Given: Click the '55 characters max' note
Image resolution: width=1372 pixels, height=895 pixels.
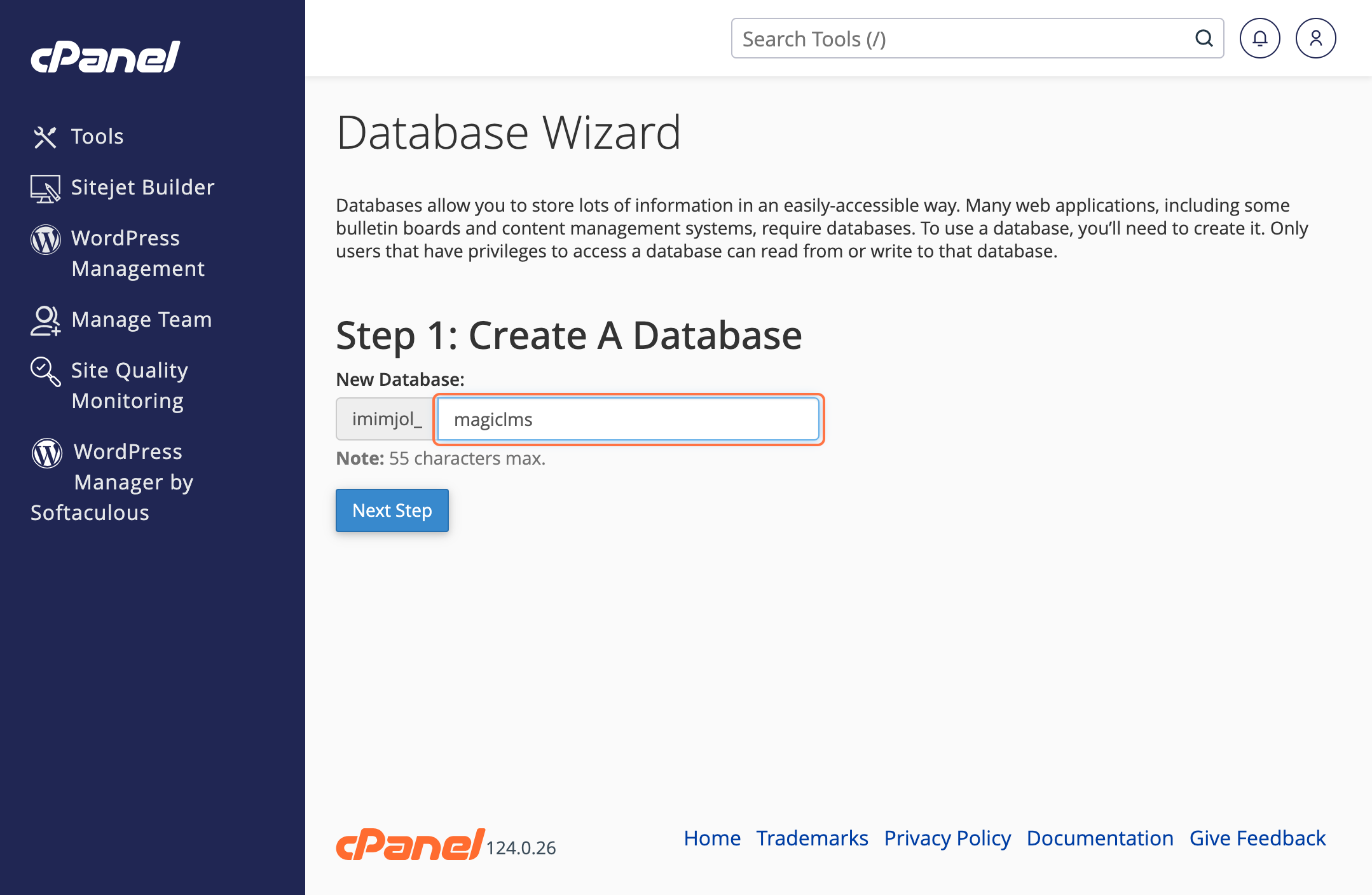Looking at the screenshot, I should coord(467,458).
